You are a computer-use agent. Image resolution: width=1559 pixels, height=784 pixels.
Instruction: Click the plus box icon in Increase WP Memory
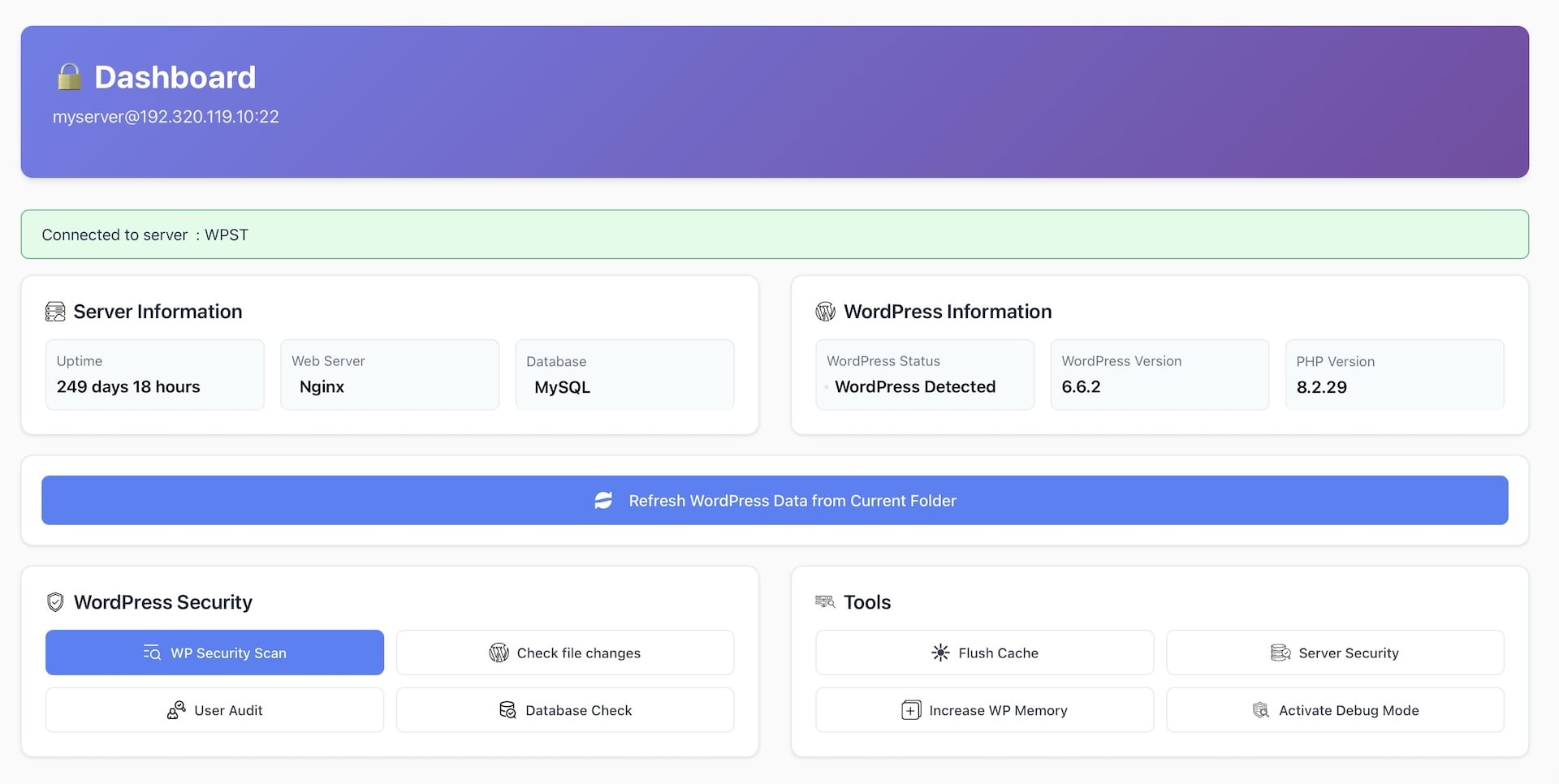911,710
